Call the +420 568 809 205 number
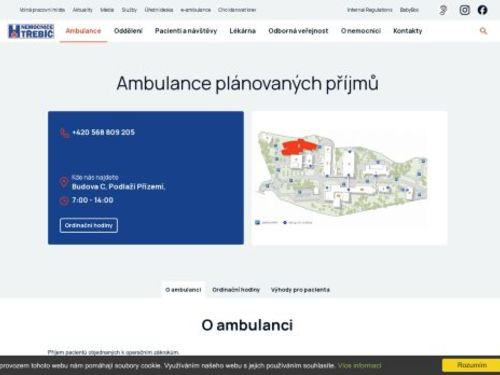This screenshot has height=375, width=500. [103, 132]
